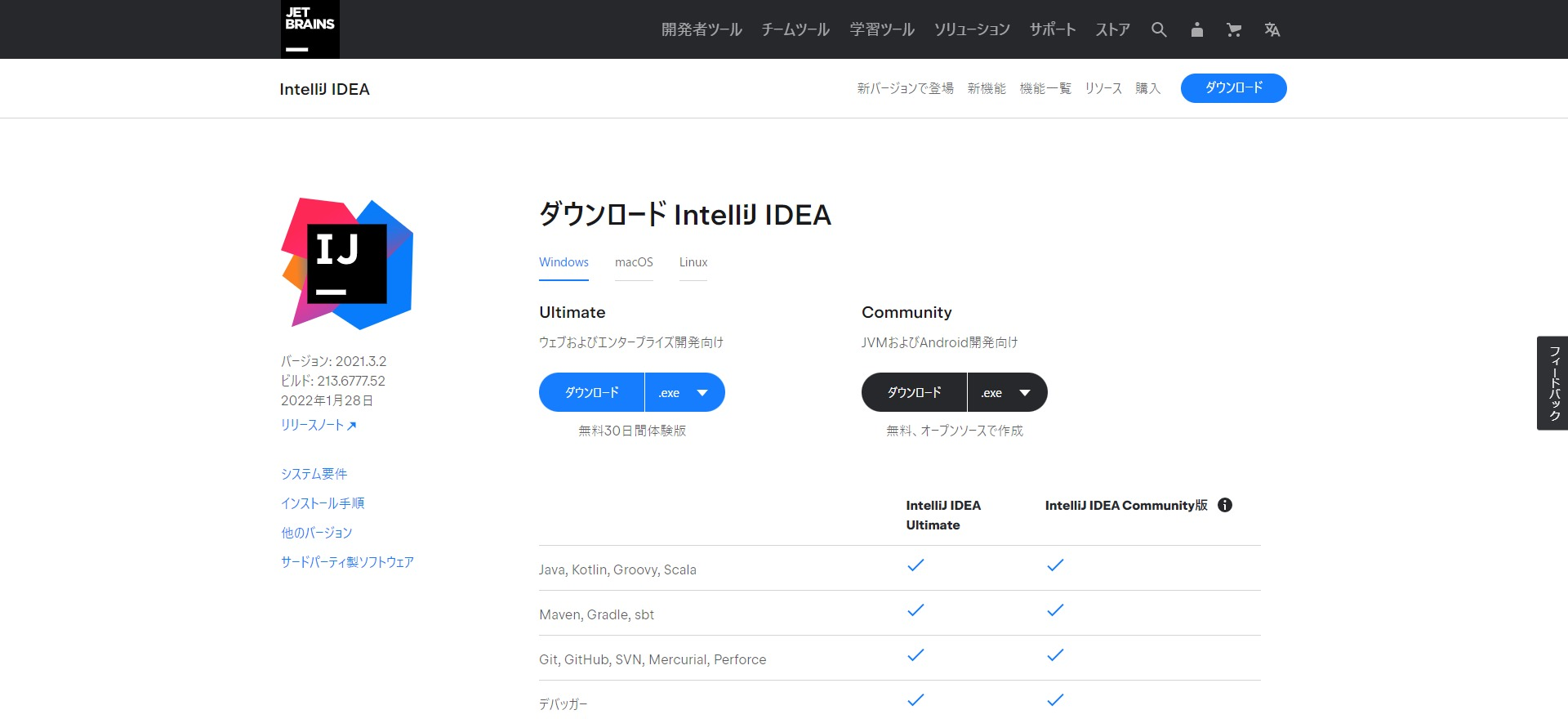Viewport: 1568px width, 719px height.
Task: Select the Windows tab
Action: tap(563, 262)
